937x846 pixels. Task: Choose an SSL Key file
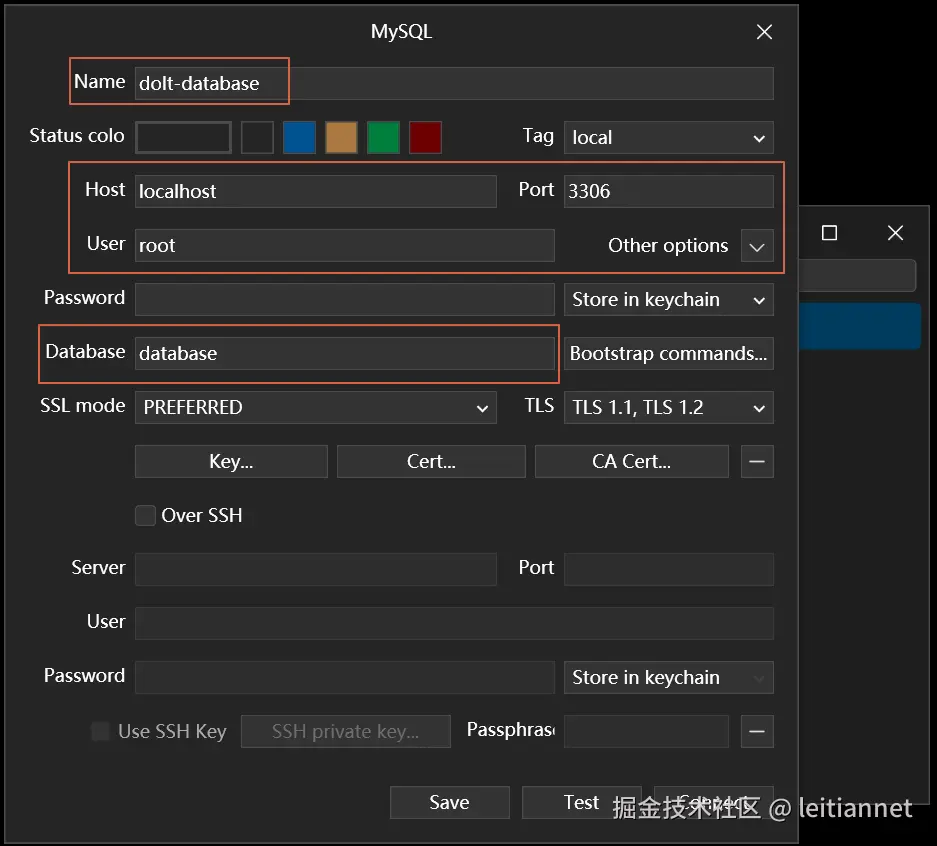click(231, 461)
